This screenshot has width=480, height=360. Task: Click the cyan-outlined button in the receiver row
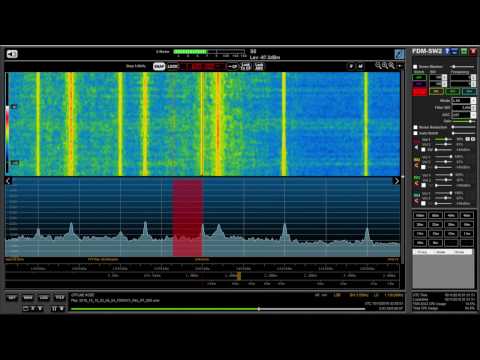(x=469, y=91)
